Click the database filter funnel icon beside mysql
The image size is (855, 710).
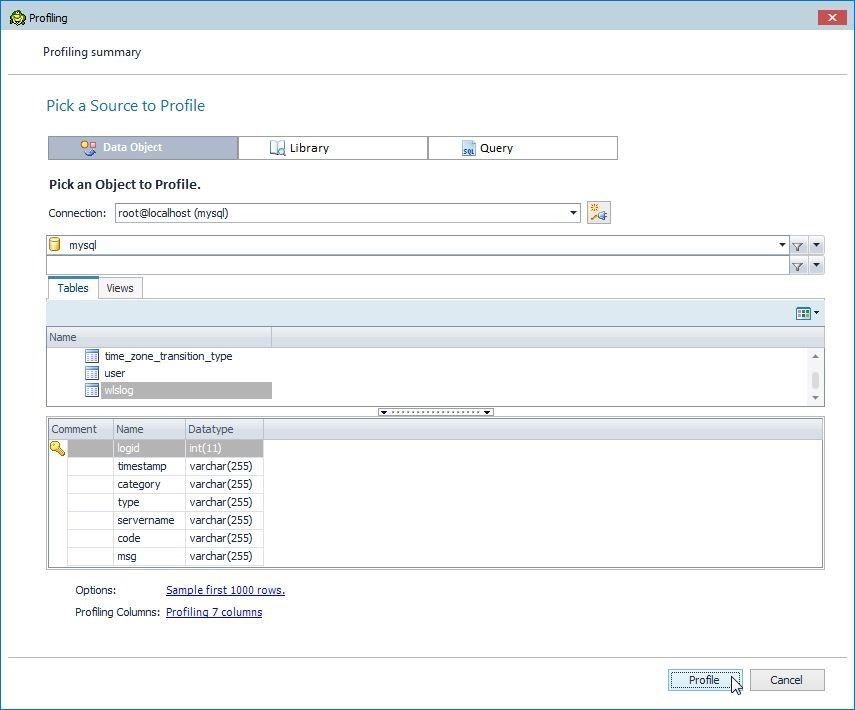[797, 246]
